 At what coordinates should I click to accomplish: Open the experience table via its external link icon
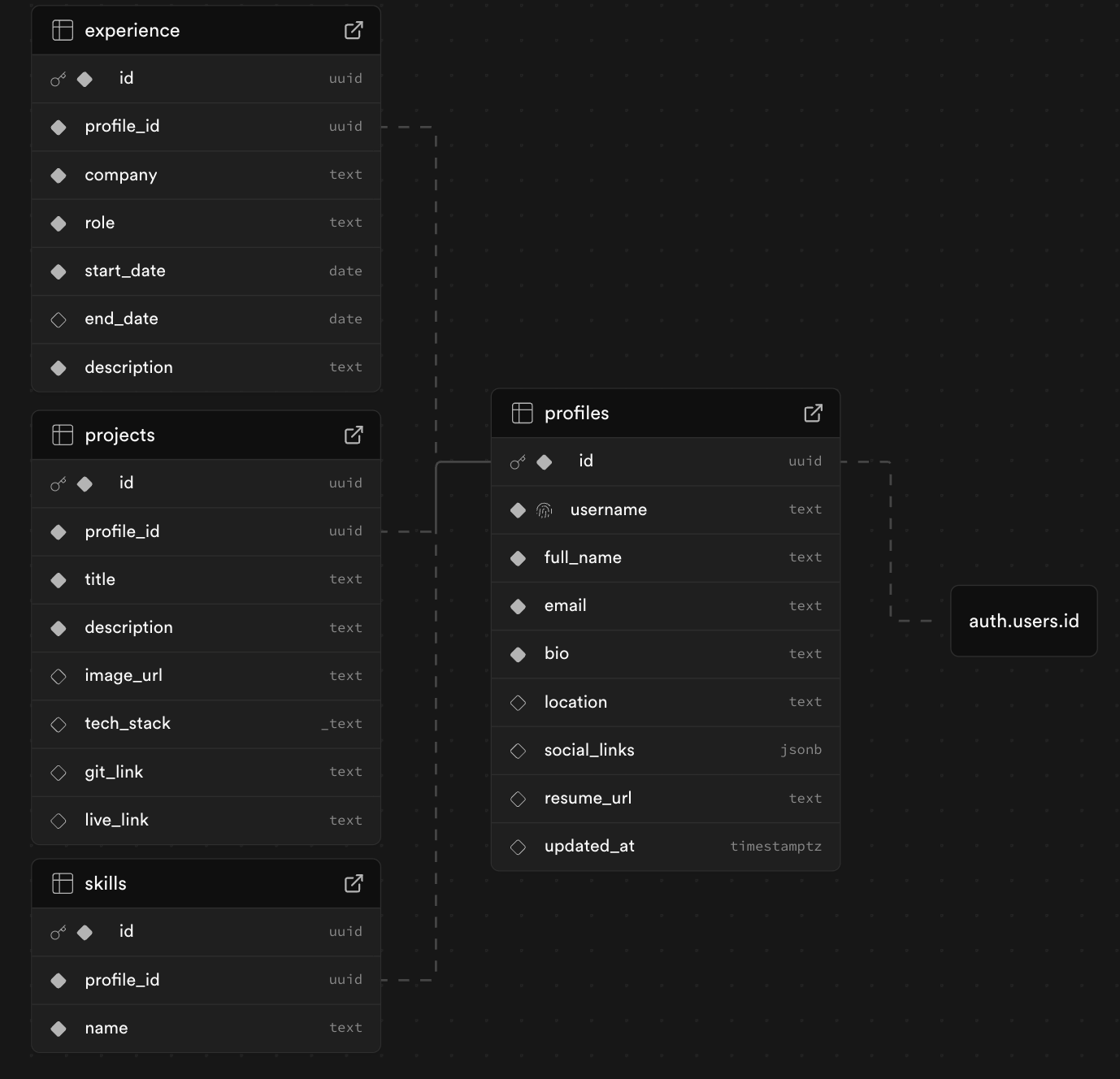pos(354,29)
